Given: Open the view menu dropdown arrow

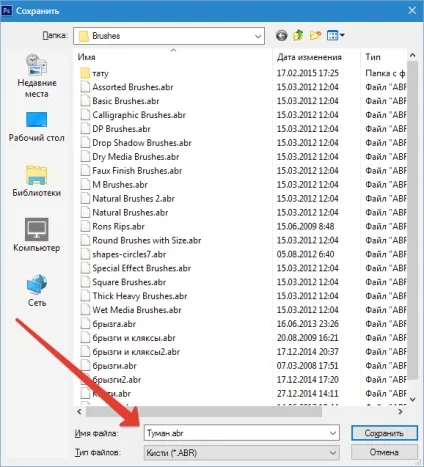Looking at the screenshot, I should (x=342, y=35).
